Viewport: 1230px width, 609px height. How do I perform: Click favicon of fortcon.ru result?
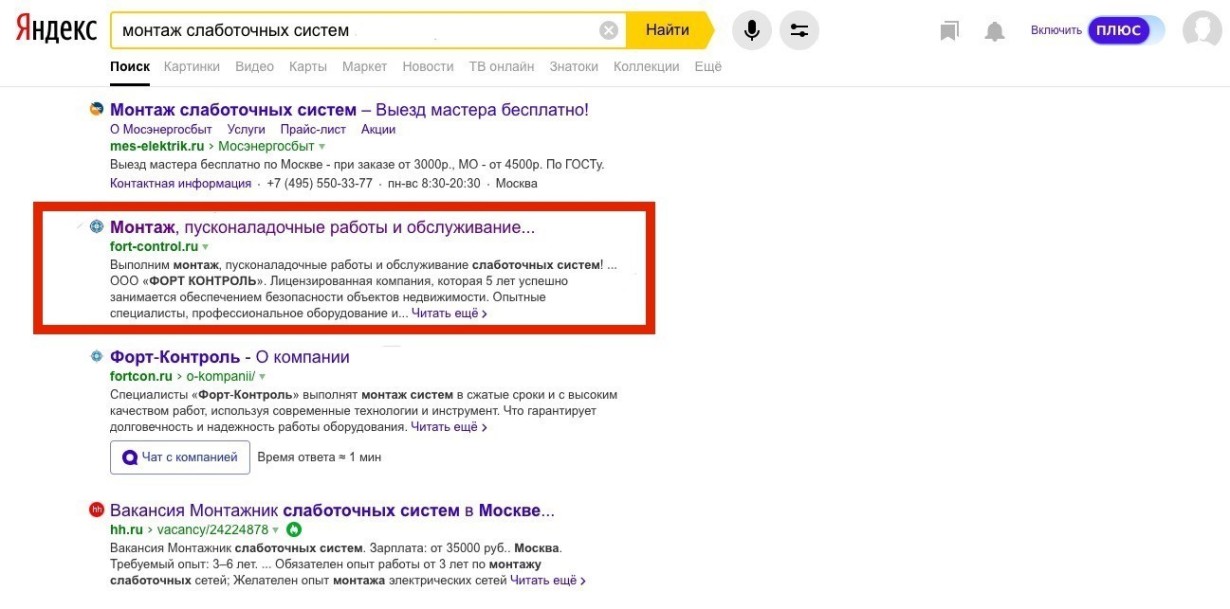[96, 356]
